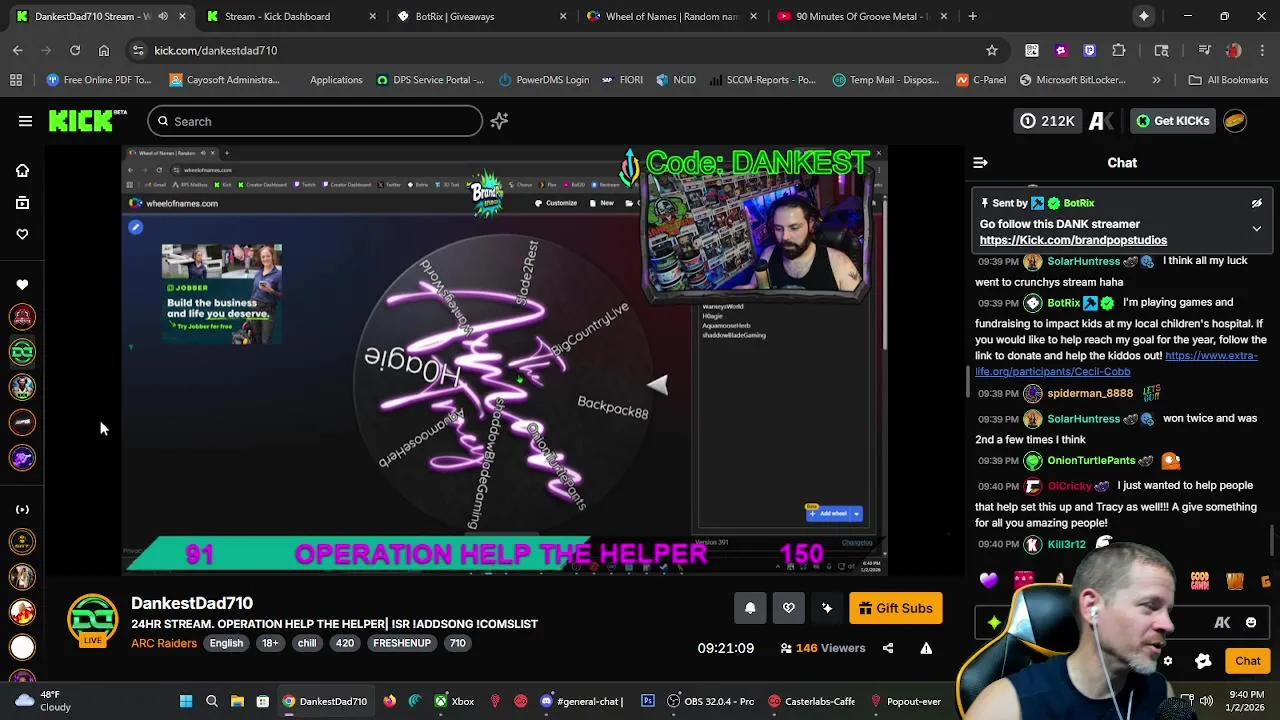Click the Chat send button
The image size is (1280, 720).
click(1248, 661)
